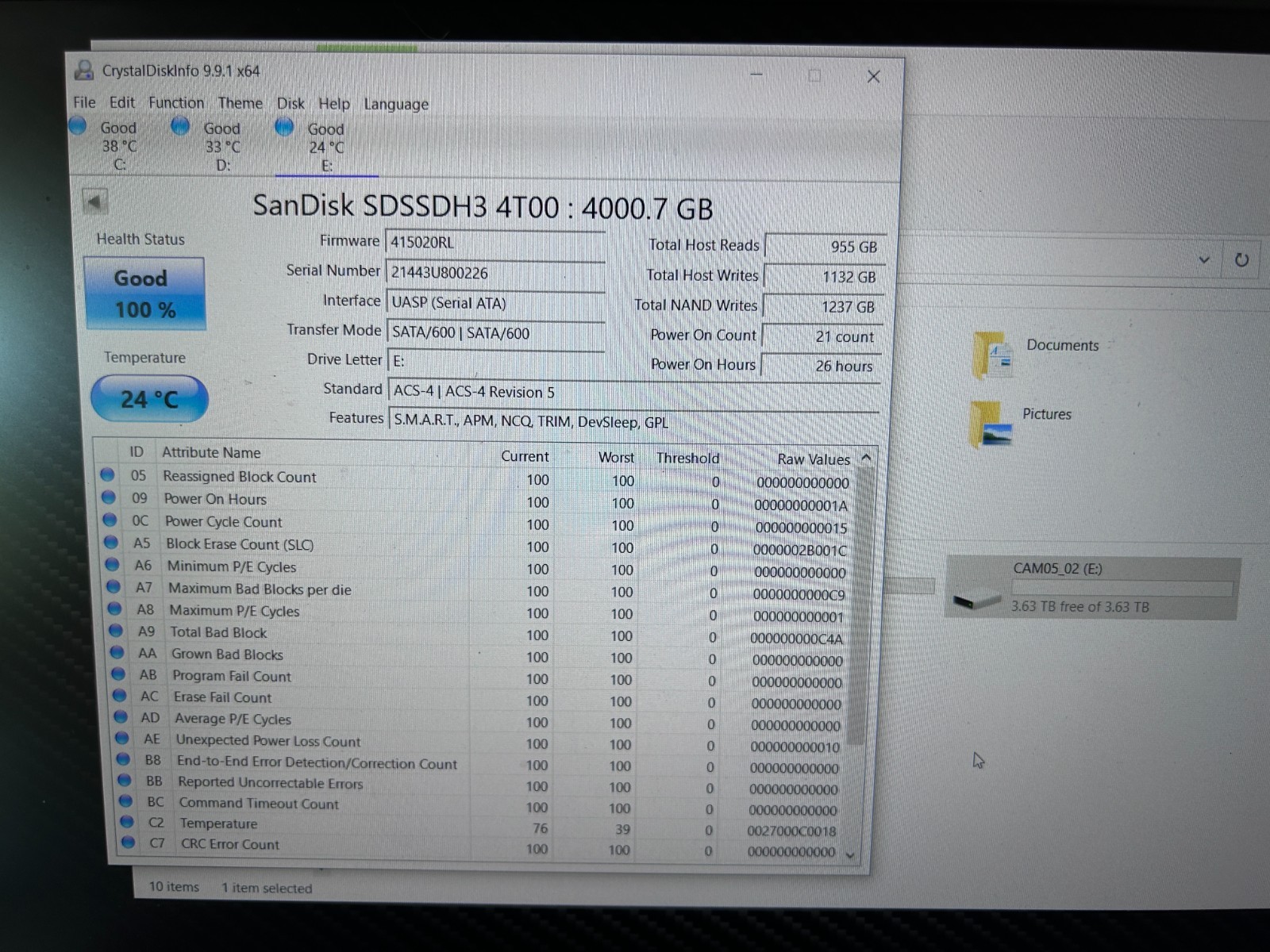Viewport: 1270px width, 952px height.
Task: Click status dot for Power On Hours row
Action: 109,497
